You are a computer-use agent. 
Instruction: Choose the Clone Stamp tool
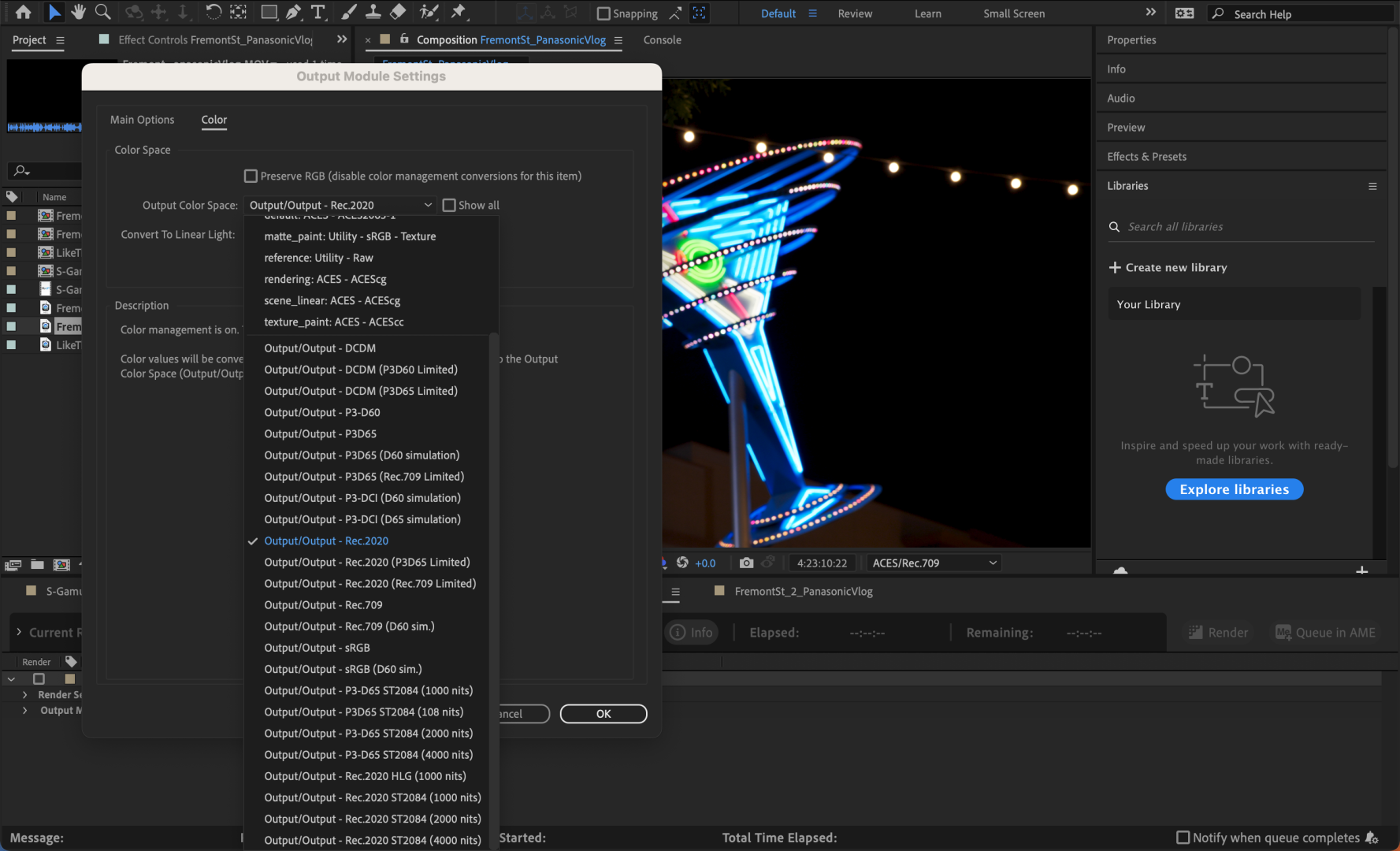(x=373, y=12)
